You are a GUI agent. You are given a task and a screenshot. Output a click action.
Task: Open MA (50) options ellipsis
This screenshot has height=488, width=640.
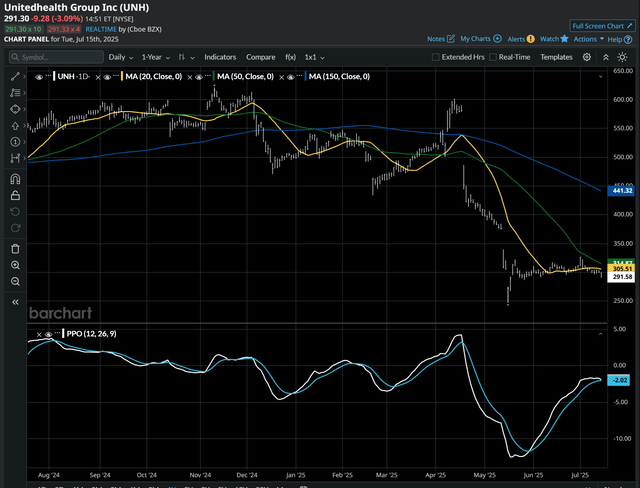(x=209, y=75)
